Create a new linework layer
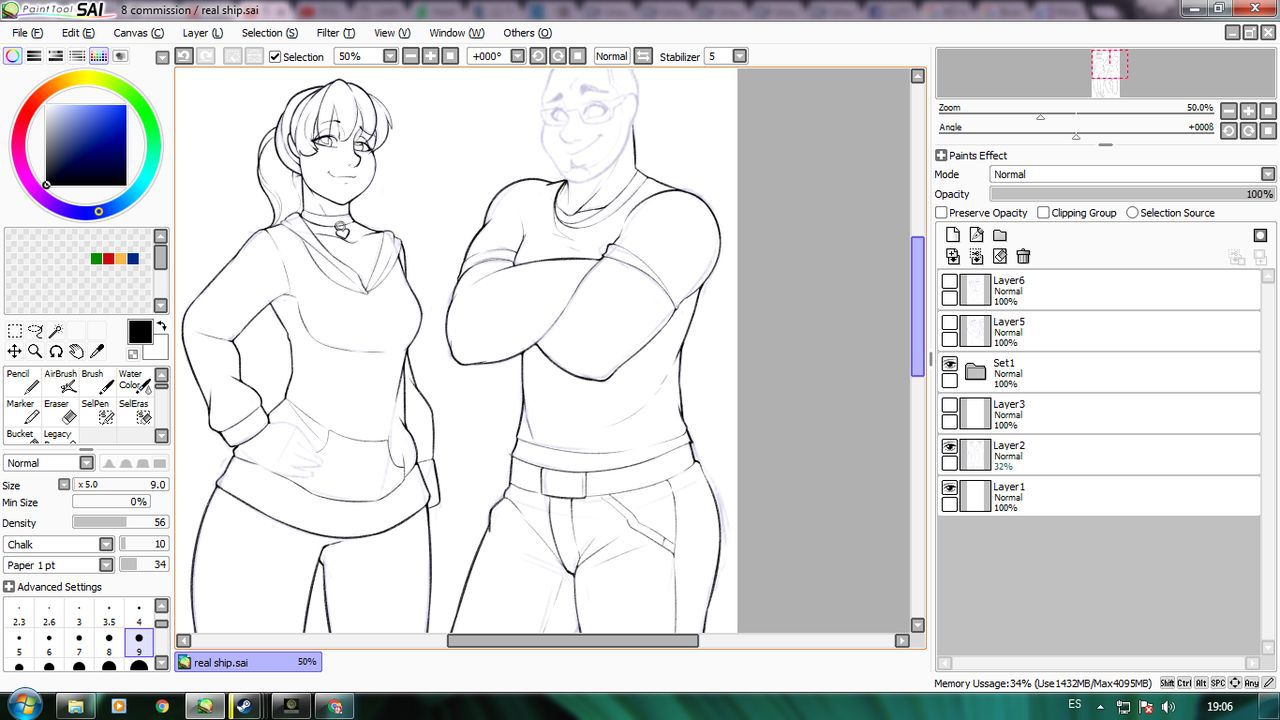The width and height of the screenshot is (1280, 720). click(x=976, y=235)
